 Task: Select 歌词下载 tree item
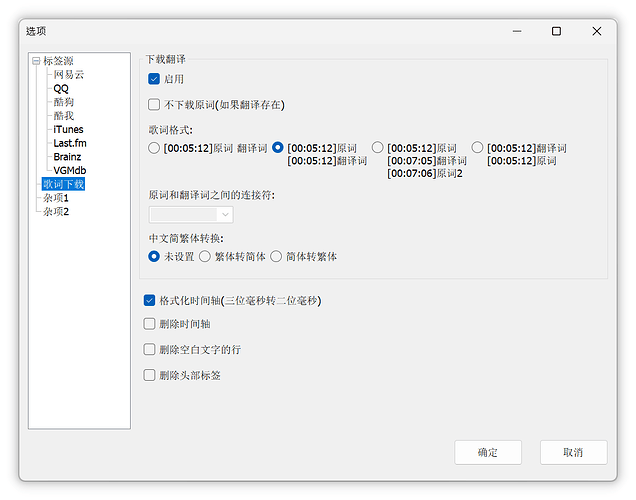click(x=64, y=184)
